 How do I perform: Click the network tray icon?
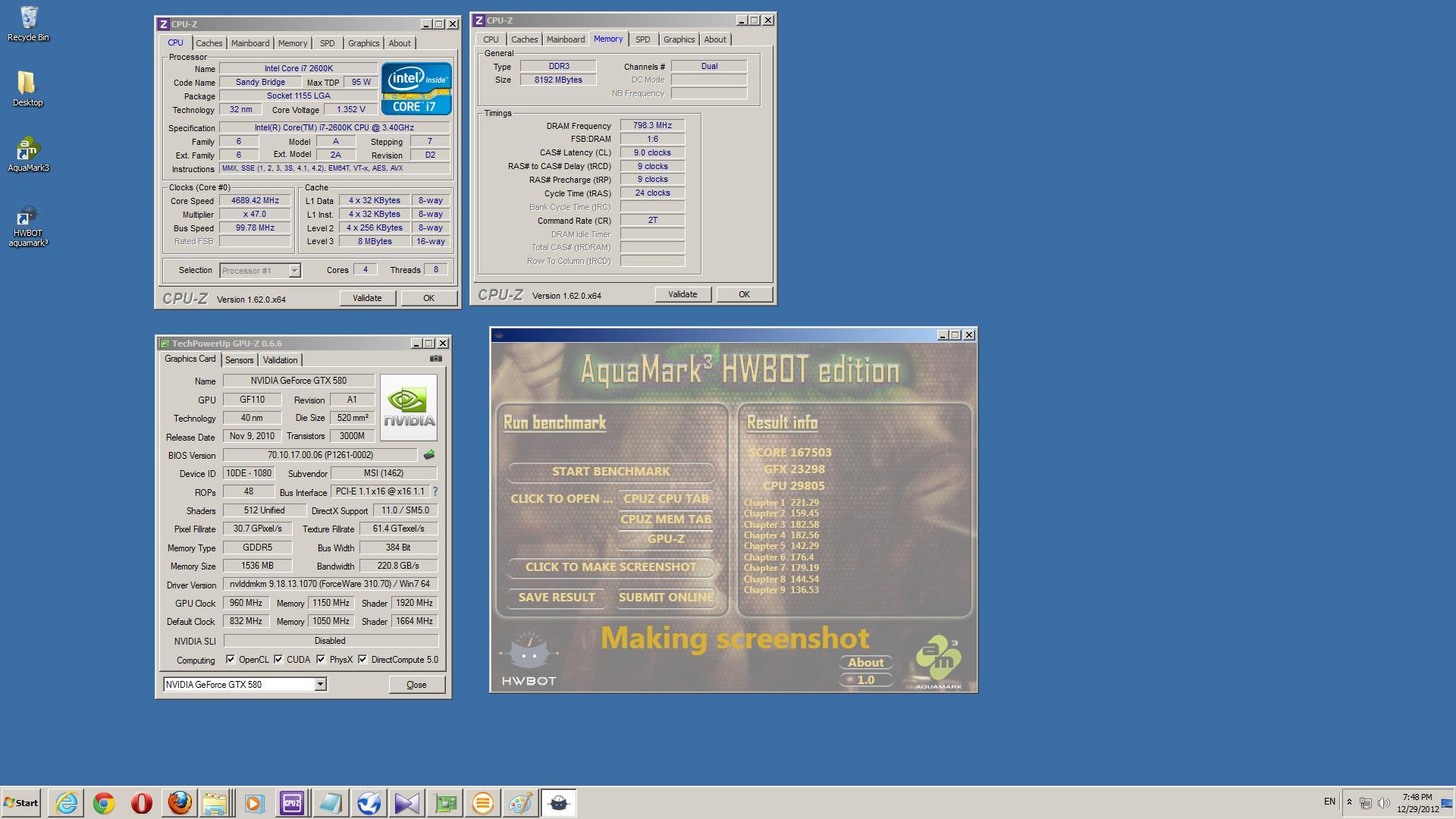pos(1365,802)
